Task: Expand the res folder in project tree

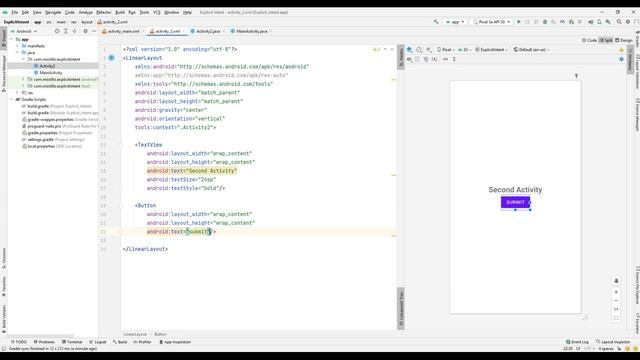Action: coord(18,93)
